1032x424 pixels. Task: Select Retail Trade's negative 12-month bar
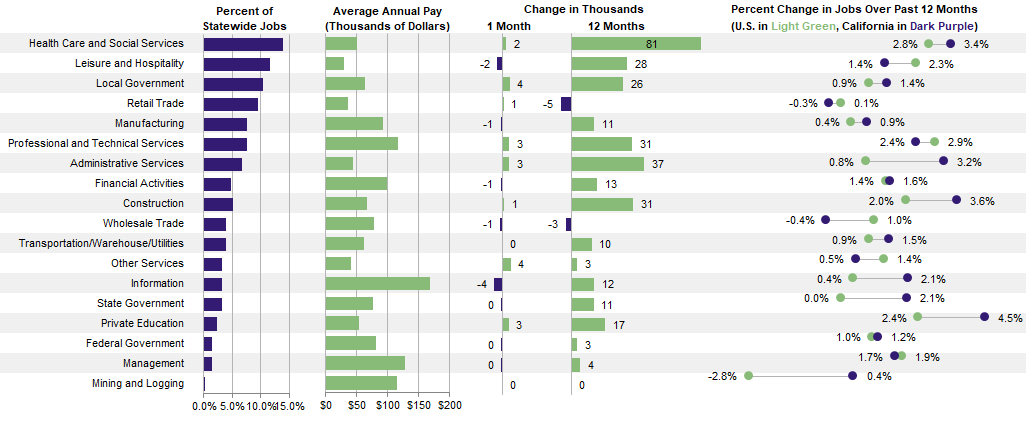tap(566, 104)
